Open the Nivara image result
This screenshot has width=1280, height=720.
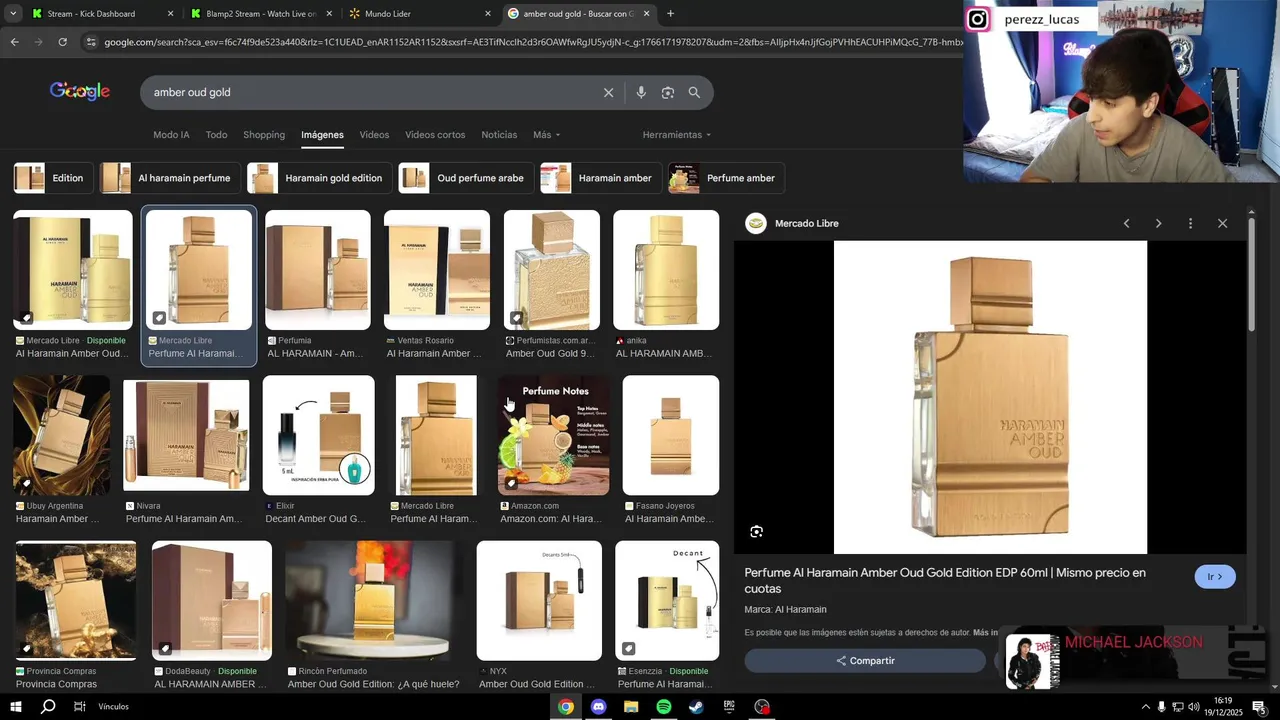186,435
